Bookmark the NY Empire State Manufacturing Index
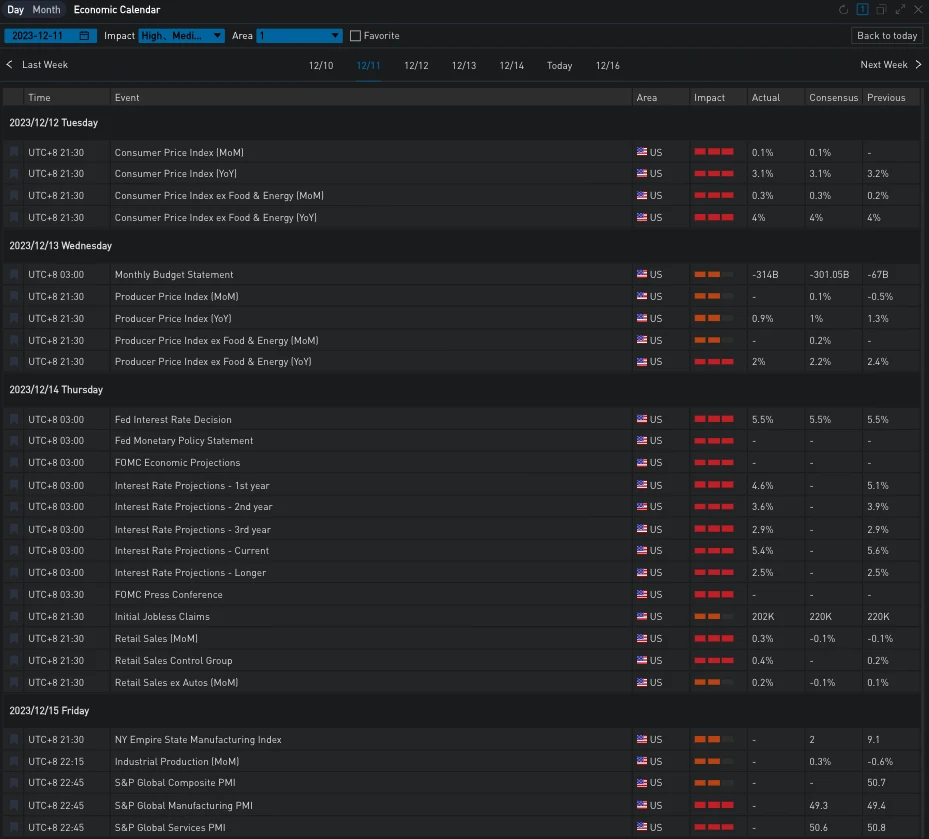Screen dimensions: 929x839 tap(14, 740)
